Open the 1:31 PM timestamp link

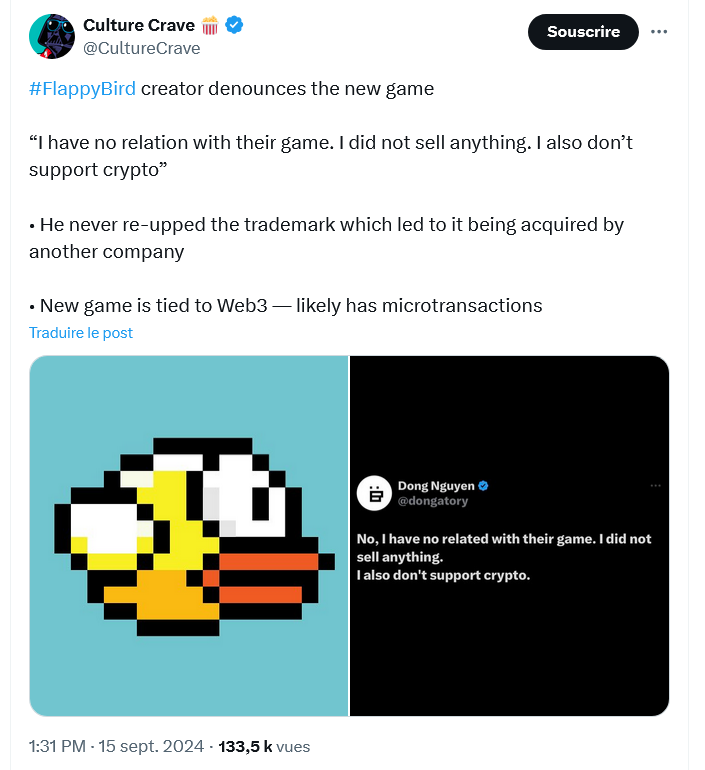pos(60,747)
